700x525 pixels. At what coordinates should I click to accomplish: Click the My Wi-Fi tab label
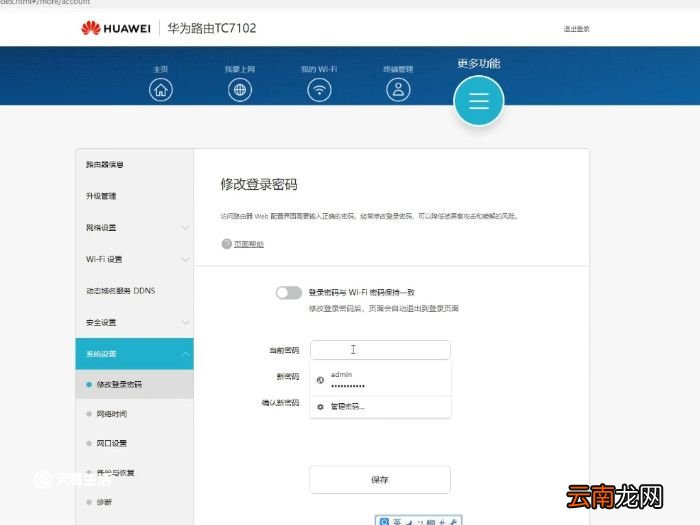tap(319, 69)
